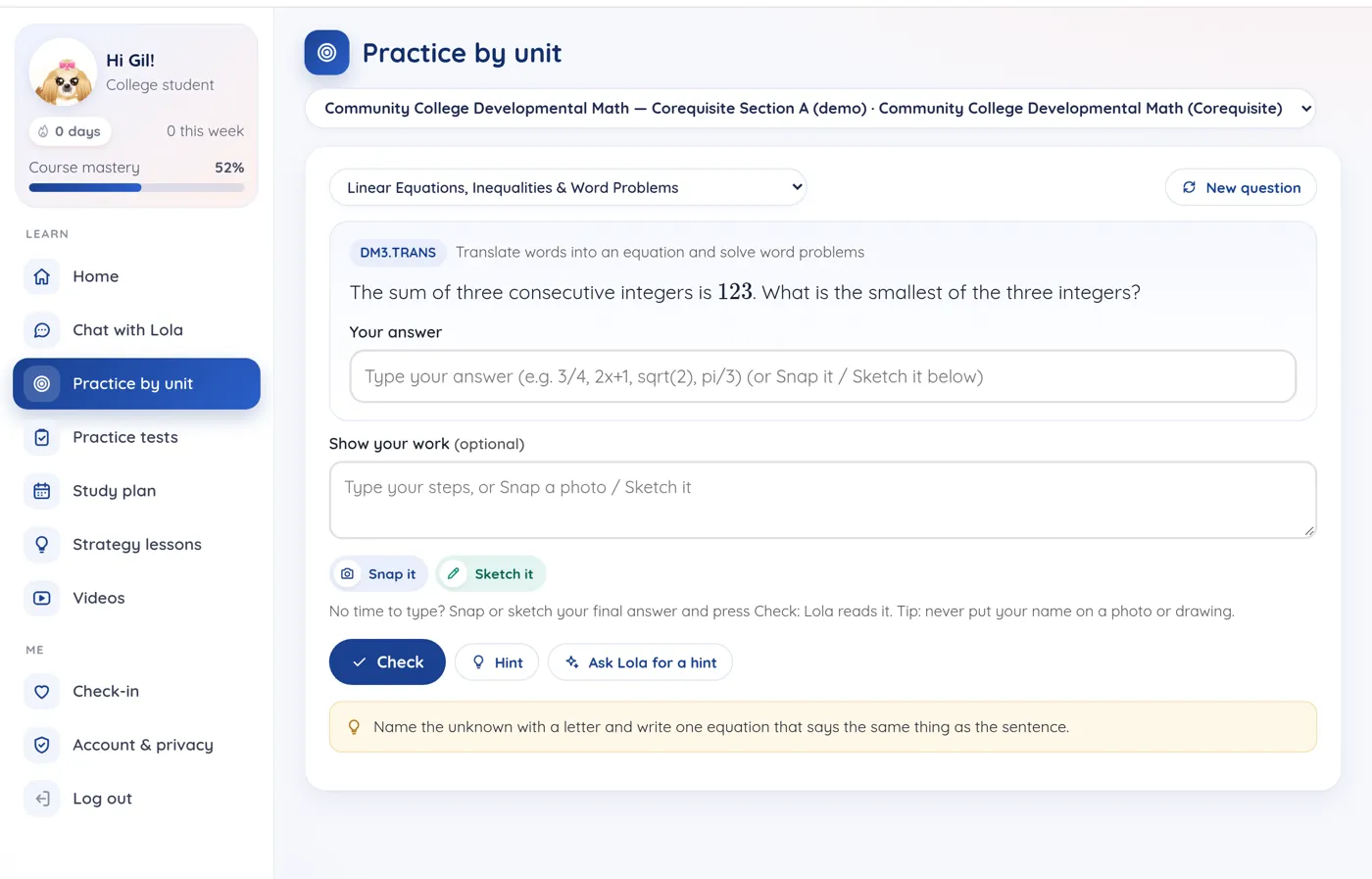Select Practice by unit menu item
The width and height of the screenshot is (1372, 879).
point(136,383)
